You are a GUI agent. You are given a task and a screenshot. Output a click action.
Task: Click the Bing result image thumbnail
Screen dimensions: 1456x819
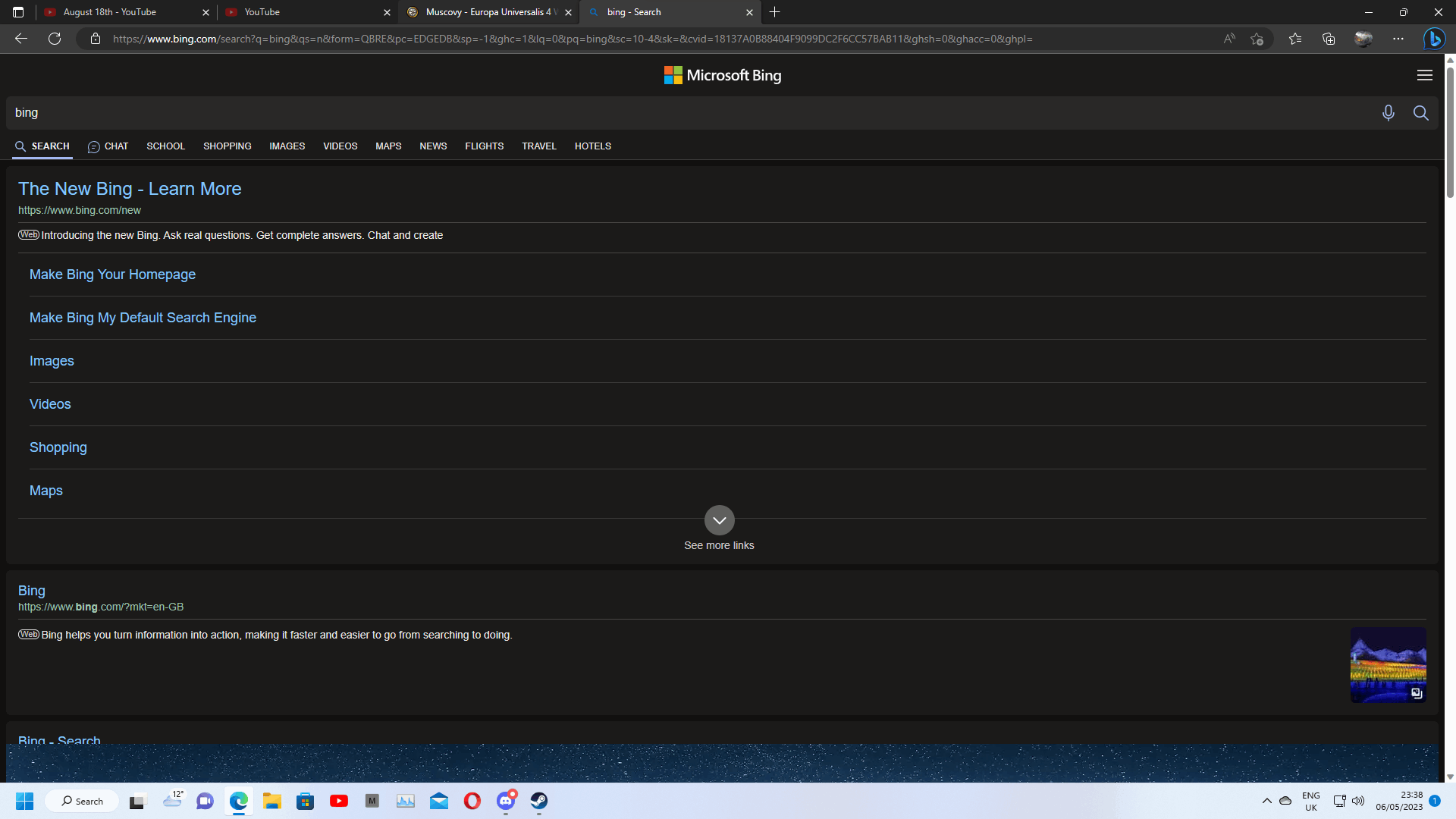click(1387, 665)
